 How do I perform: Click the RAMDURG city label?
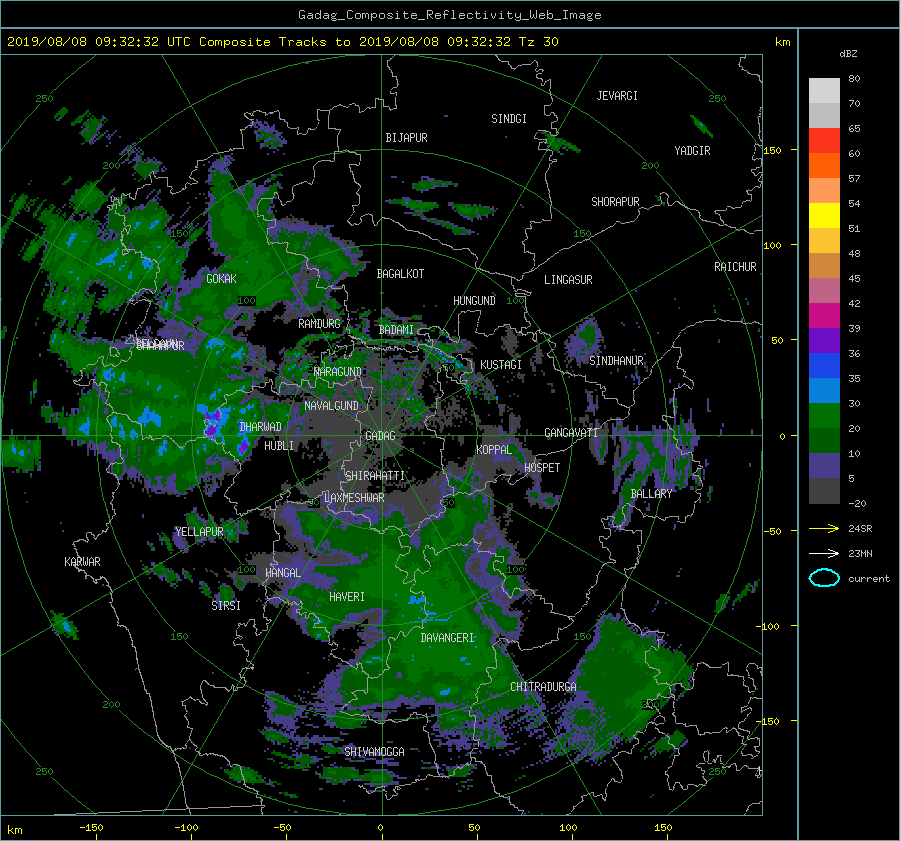(319, 324)
